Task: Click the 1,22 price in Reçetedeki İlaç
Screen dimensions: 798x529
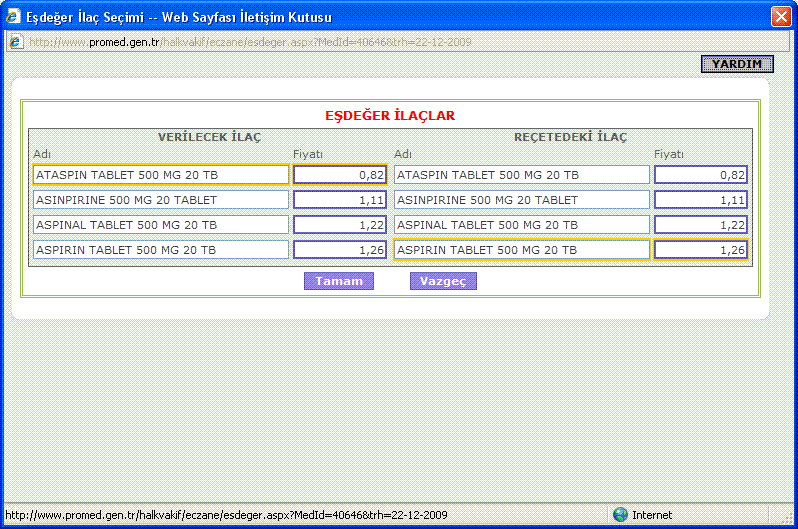Action: coord(701,225)
